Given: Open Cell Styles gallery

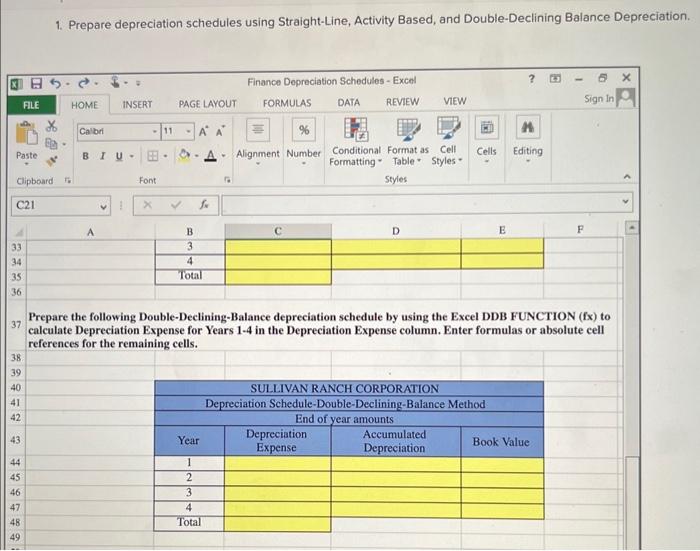Looking at the screenshot, I should click(447, 142).
